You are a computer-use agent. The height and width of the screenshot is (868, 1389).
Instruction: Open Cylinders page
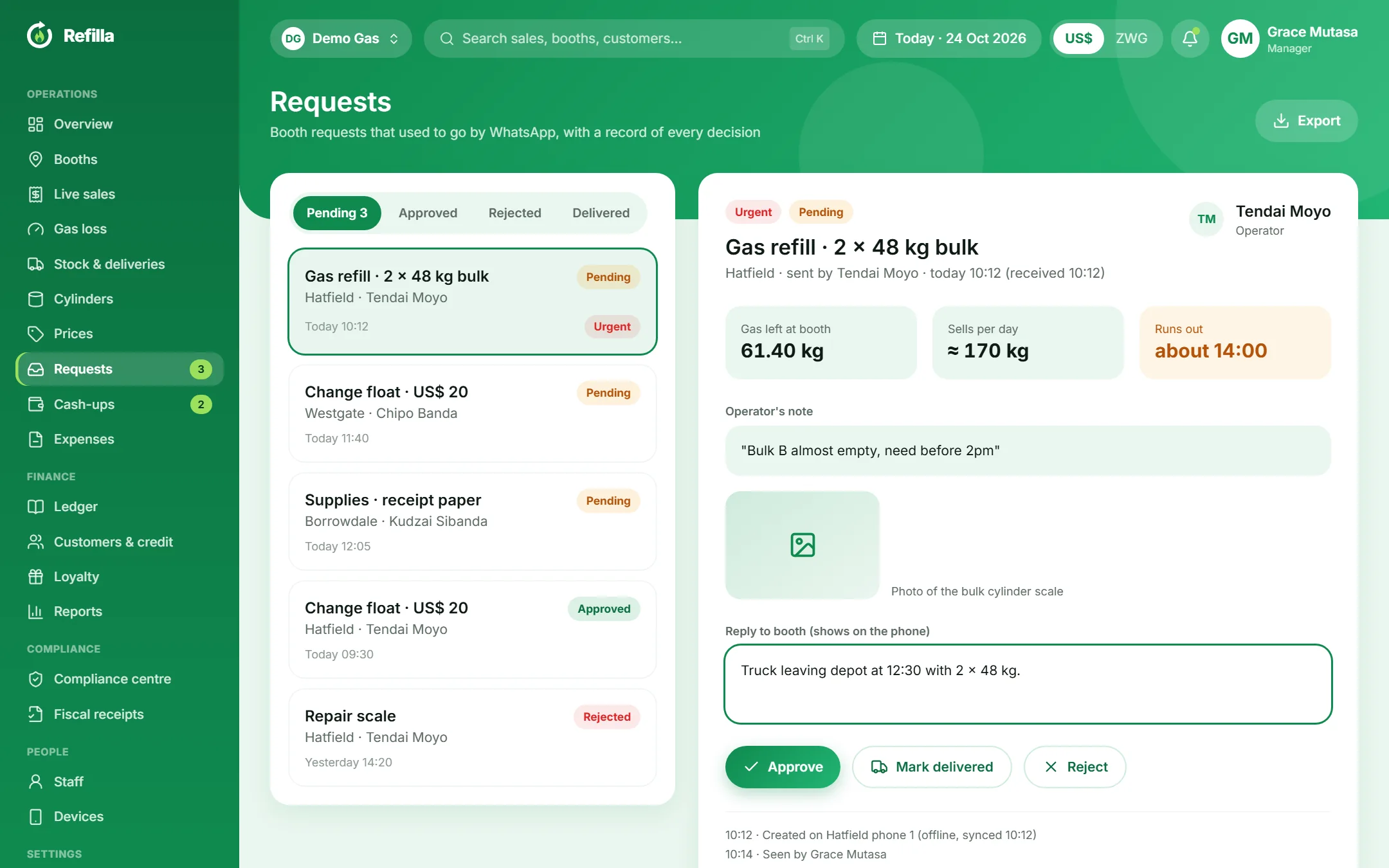pos(120,299)
